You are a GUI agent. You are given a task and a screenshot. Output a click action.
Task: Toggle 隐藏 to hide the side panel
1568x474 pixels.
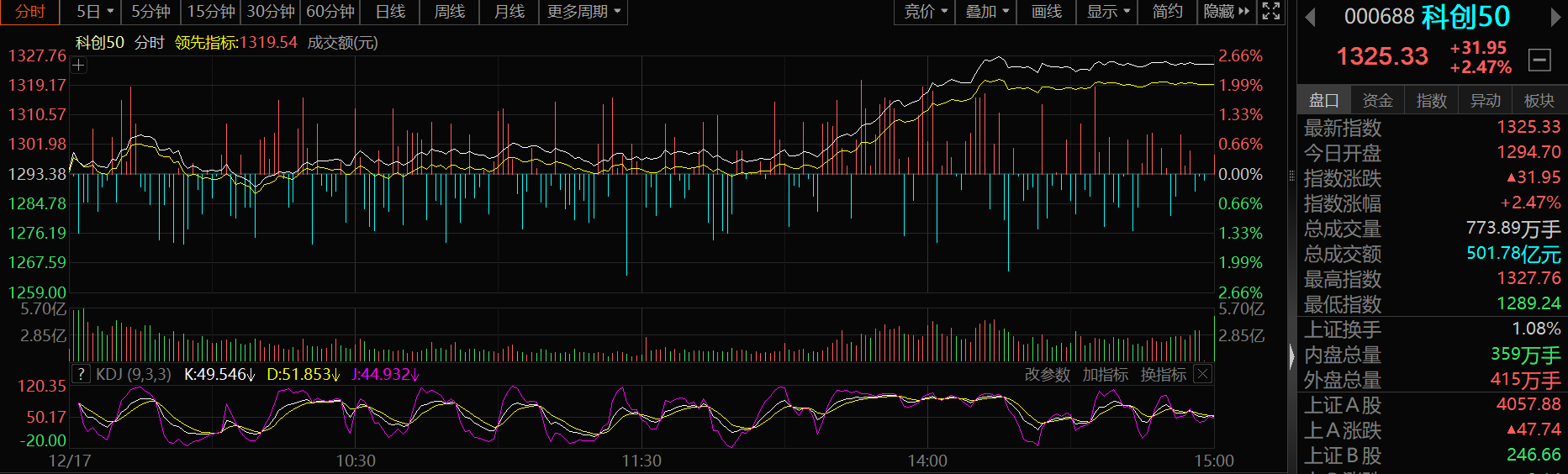(1226, 12)
